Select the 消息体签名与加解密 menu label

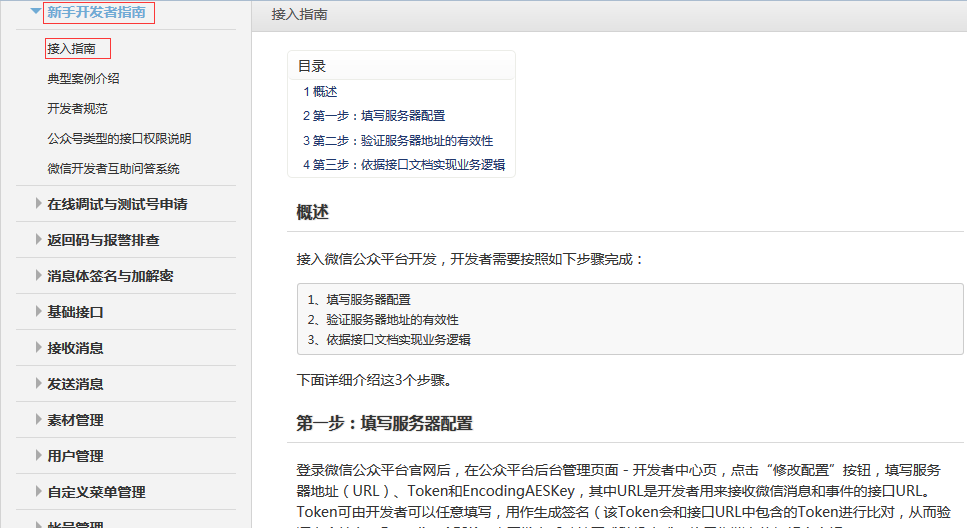tap(110, 276)
